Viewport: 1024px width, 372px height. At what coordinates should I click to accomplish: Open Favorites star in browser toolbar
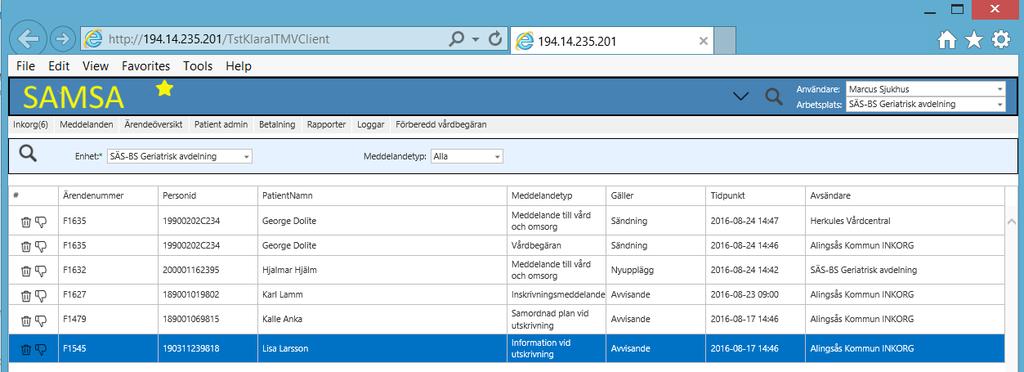click(x=974, y=40)
